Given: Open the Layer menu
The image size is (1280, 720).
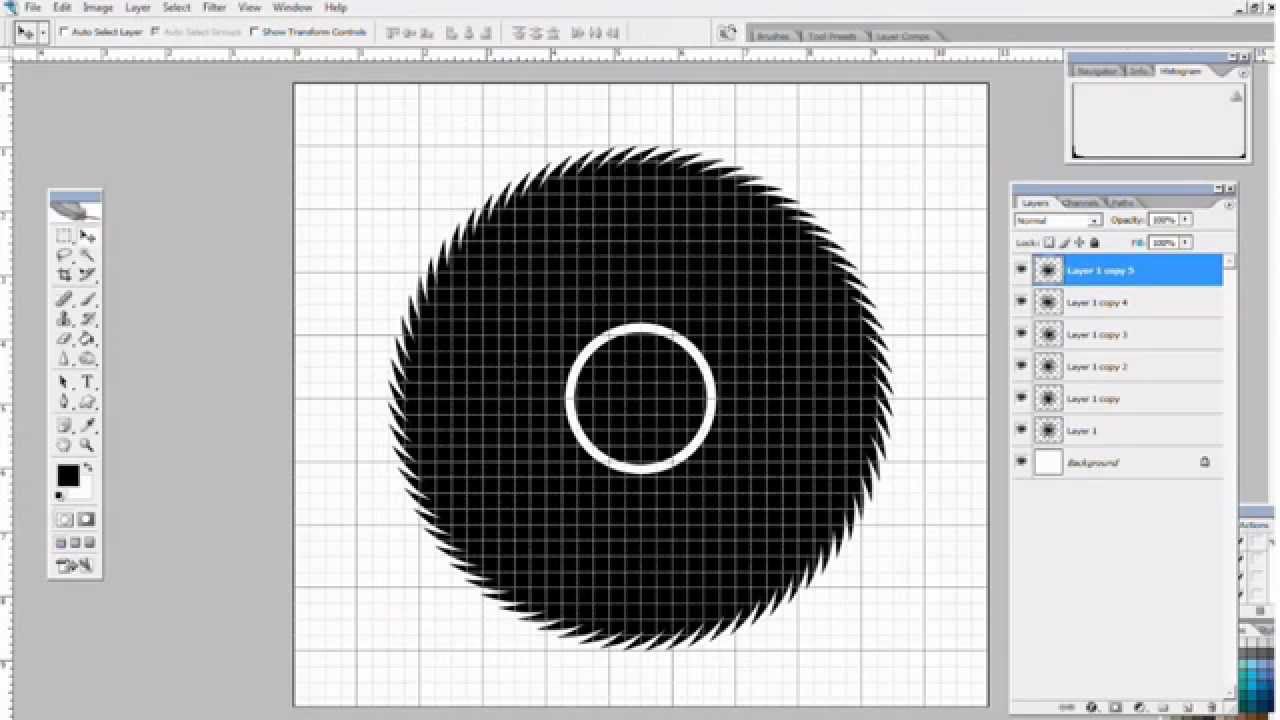Looking at the screenshot, I should click(138, 7).
